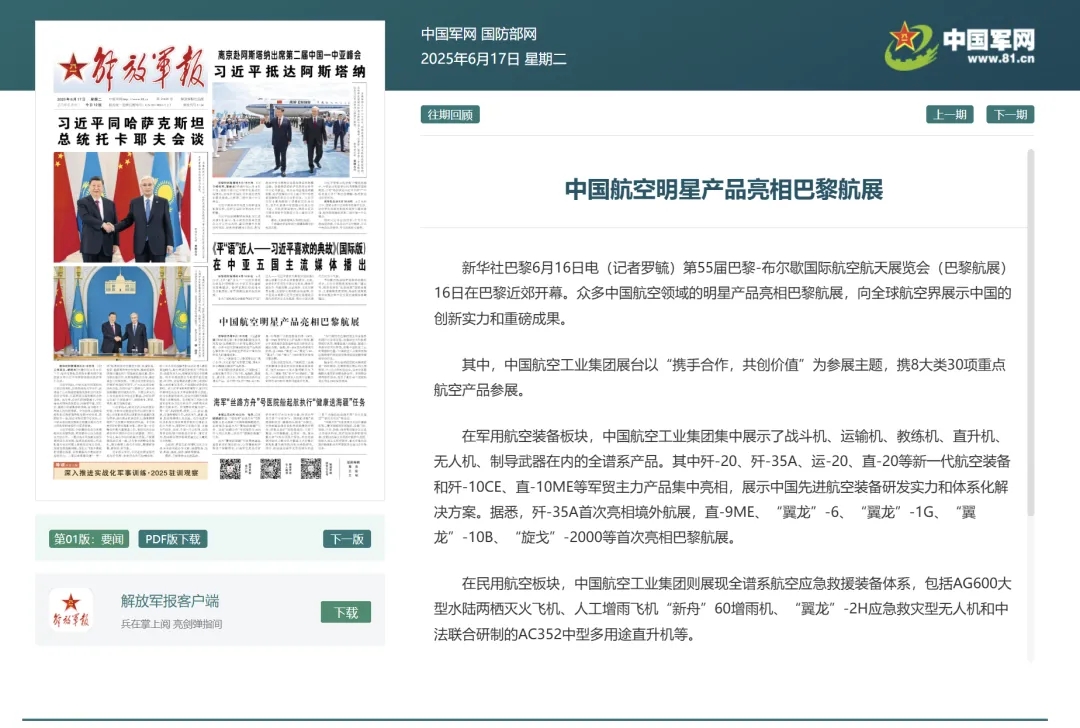The width and height of the screenshot is (1080, 728).
Task: Go to next page with 下一版
Action: 346,539
